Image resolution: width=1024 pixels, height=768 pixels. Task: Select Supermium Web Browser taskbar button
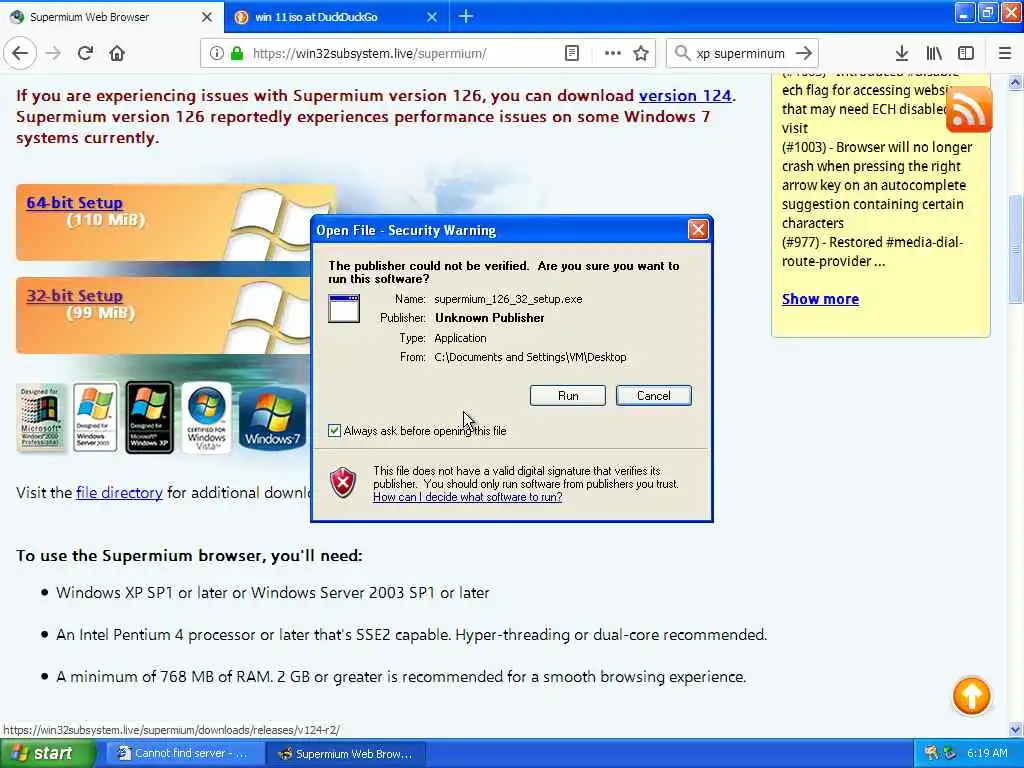pyautogui.click(x=347, y=753)
